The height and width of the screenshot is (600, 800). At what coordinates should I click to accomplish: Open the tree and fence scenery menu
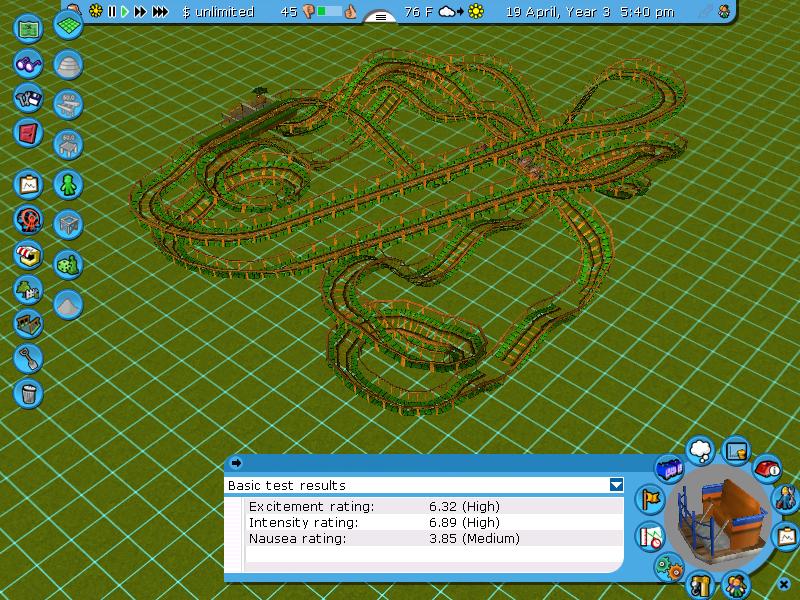tap(28, 289)
